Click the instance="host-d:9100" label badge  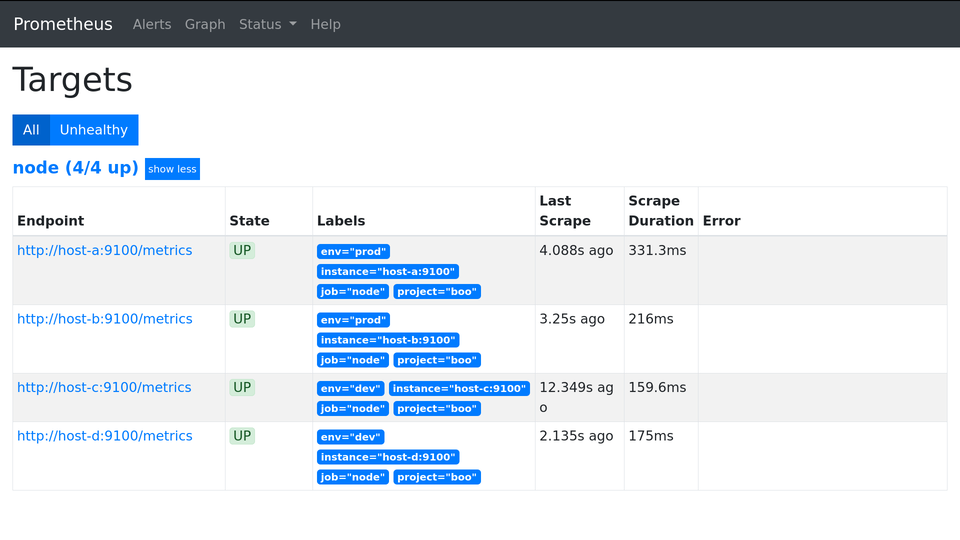pos(388,457)
